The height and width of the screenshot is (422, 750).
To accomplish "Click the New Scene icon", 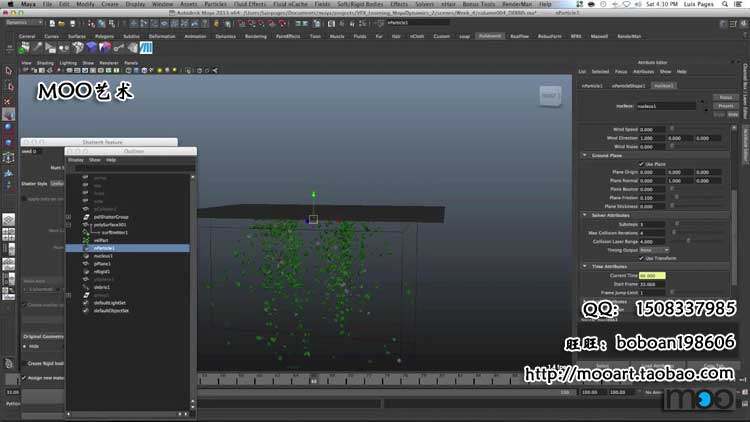I will pos(52,23).
